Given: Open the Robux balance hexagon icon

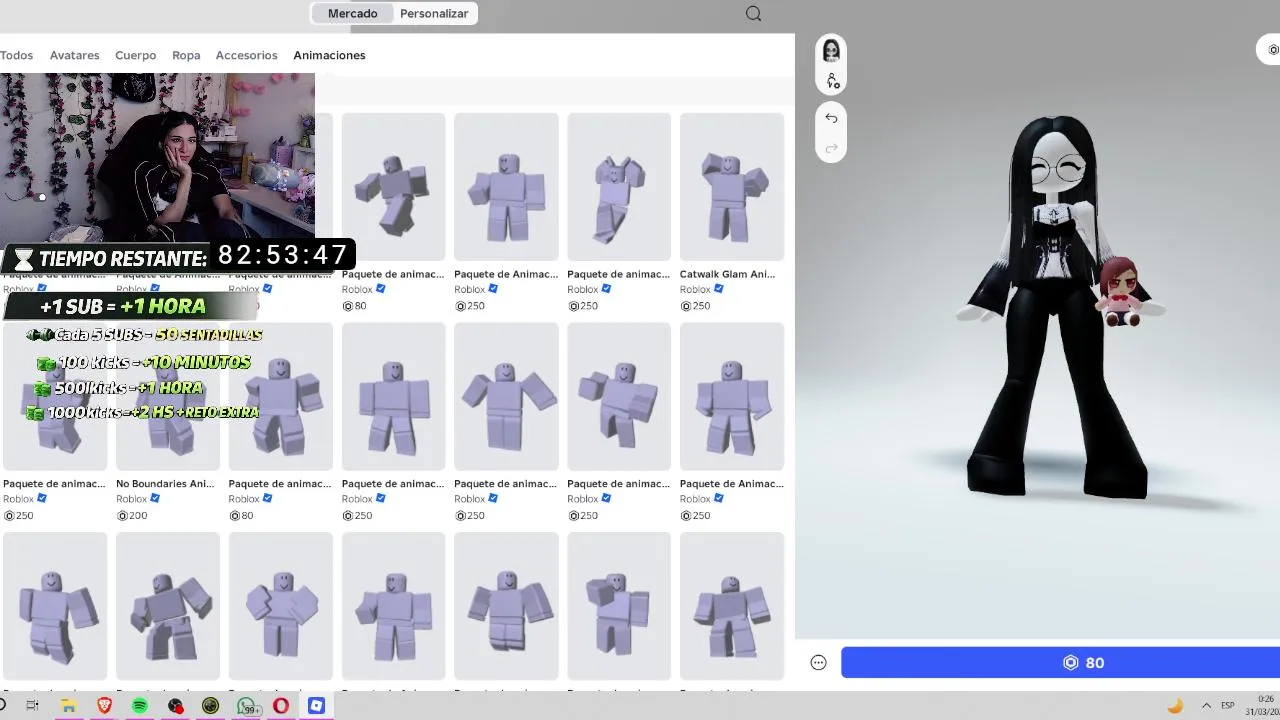Looking at the screenshot, I should 1273,49.
